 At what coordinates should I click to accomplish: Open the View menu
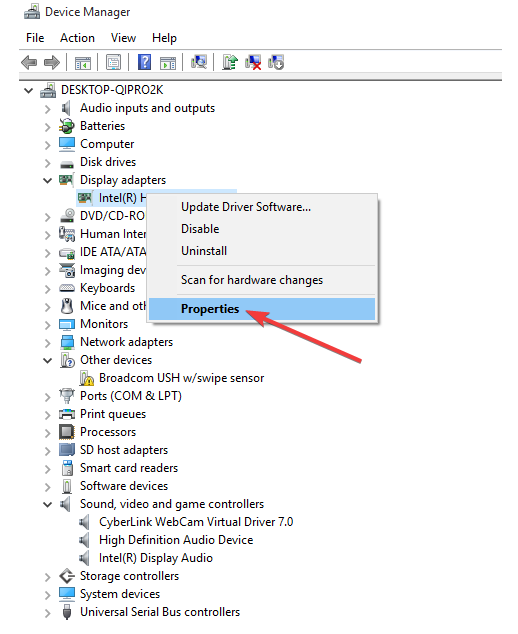[x=123, y=38]
